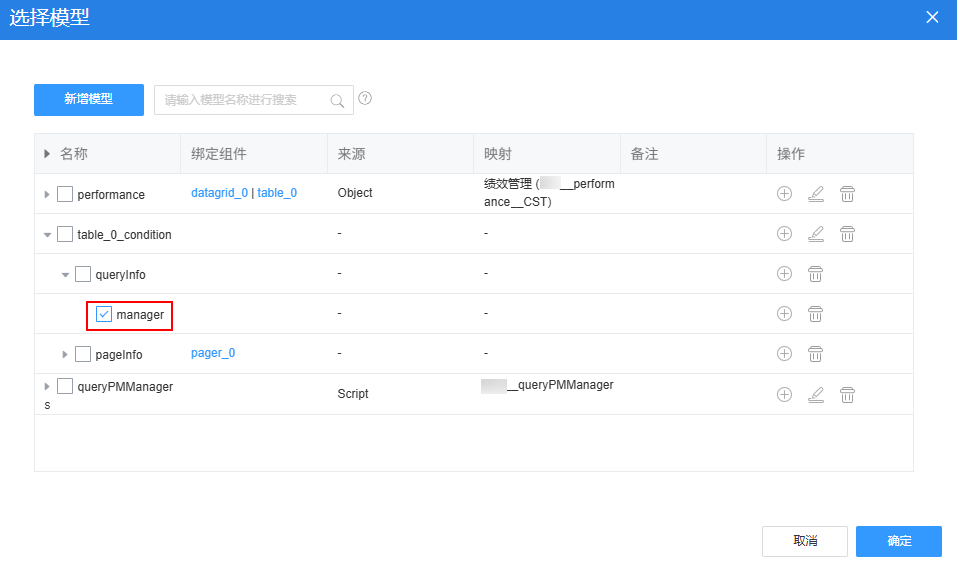The height and width of the screenshot is (566, 957).
Task: Click the pageInfo row label
Action: pos(118,355)
